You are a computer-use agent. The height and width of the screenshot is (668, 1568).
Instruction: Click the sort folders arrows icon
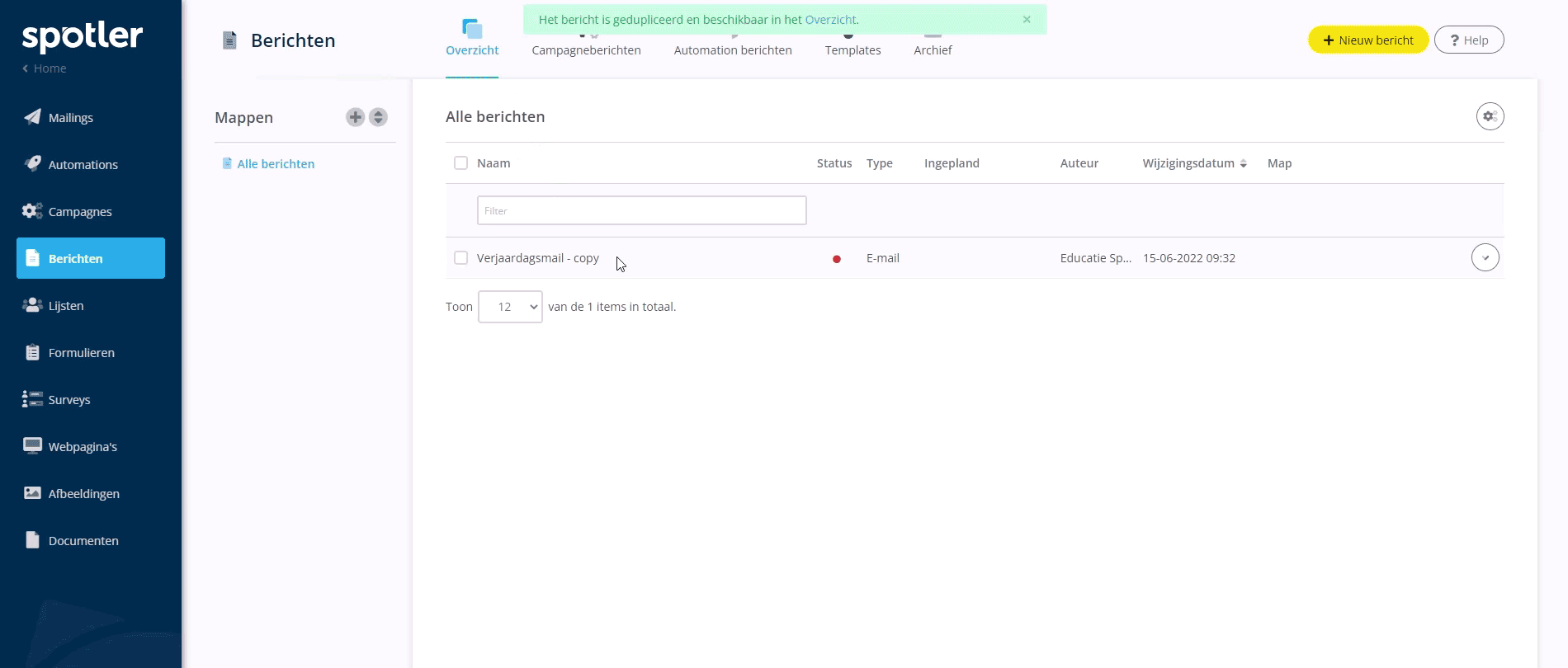click(x=378, y=117)
